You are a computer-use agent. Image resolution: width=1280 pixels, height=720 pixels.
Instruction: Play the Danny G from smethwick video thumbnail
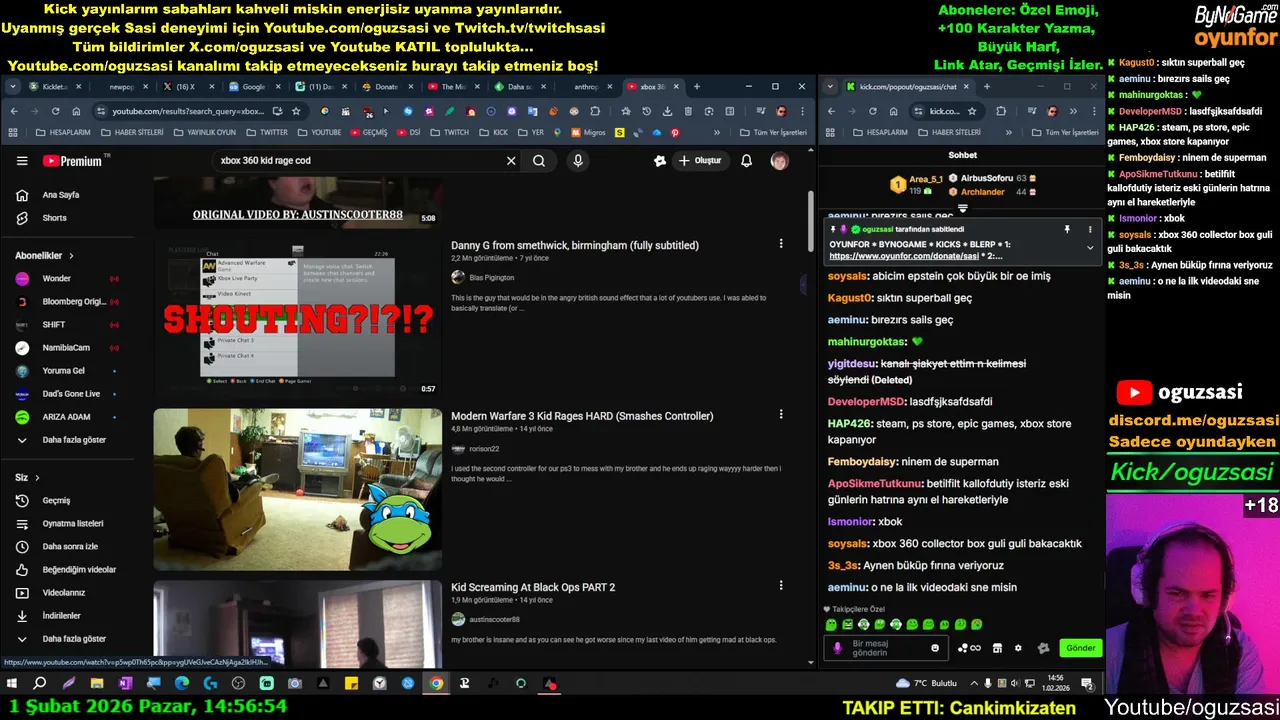tap(298, 317)
